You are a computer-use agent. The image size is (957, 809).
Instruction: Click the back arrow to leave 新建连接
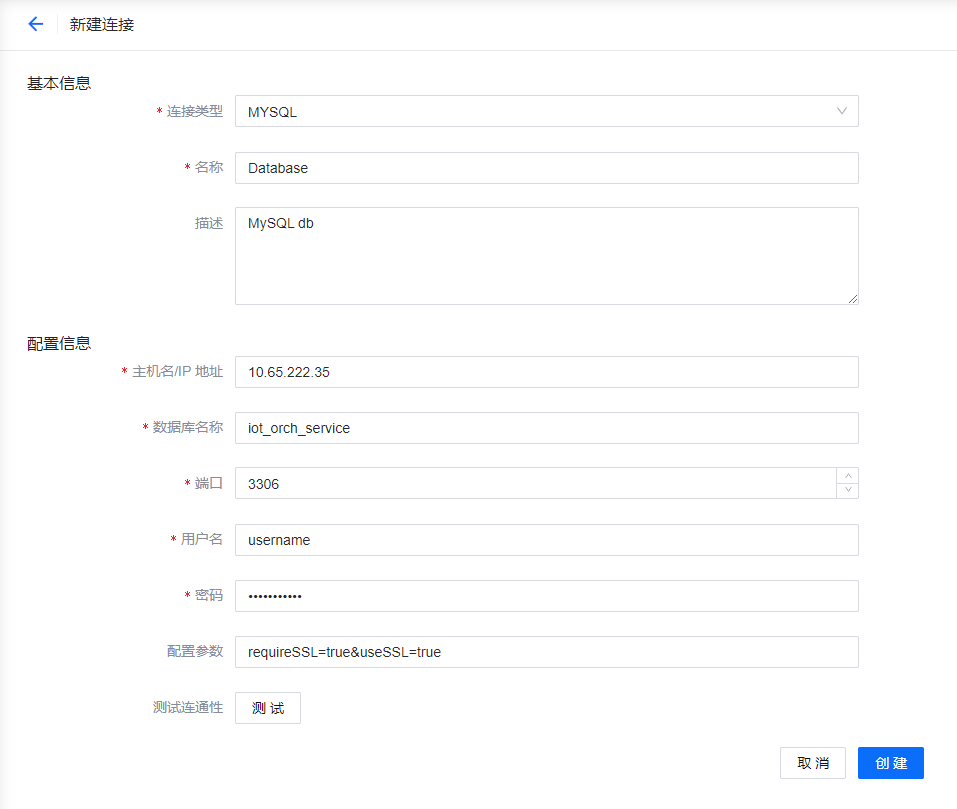[x=36, y=24]
